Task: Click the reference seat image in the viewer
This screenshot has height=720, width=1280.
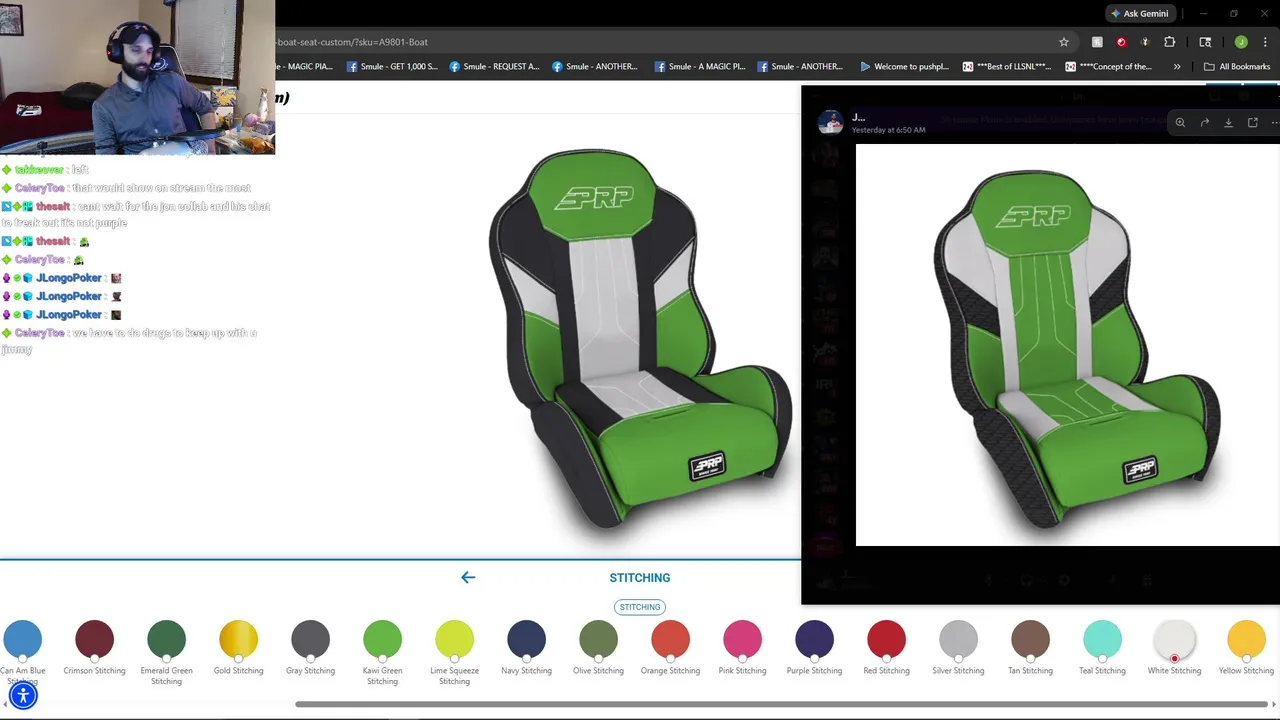Action: 1068,346
